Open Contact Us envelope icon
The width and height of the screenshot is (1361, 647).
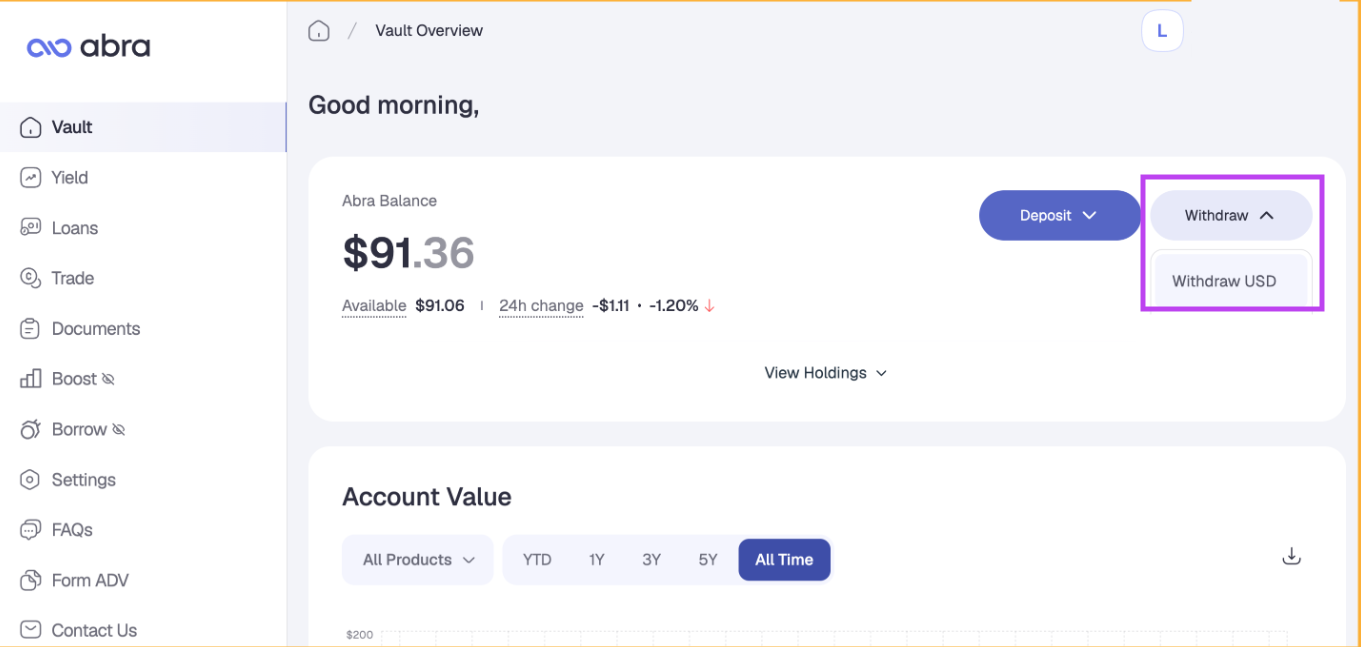coord(31,630)
